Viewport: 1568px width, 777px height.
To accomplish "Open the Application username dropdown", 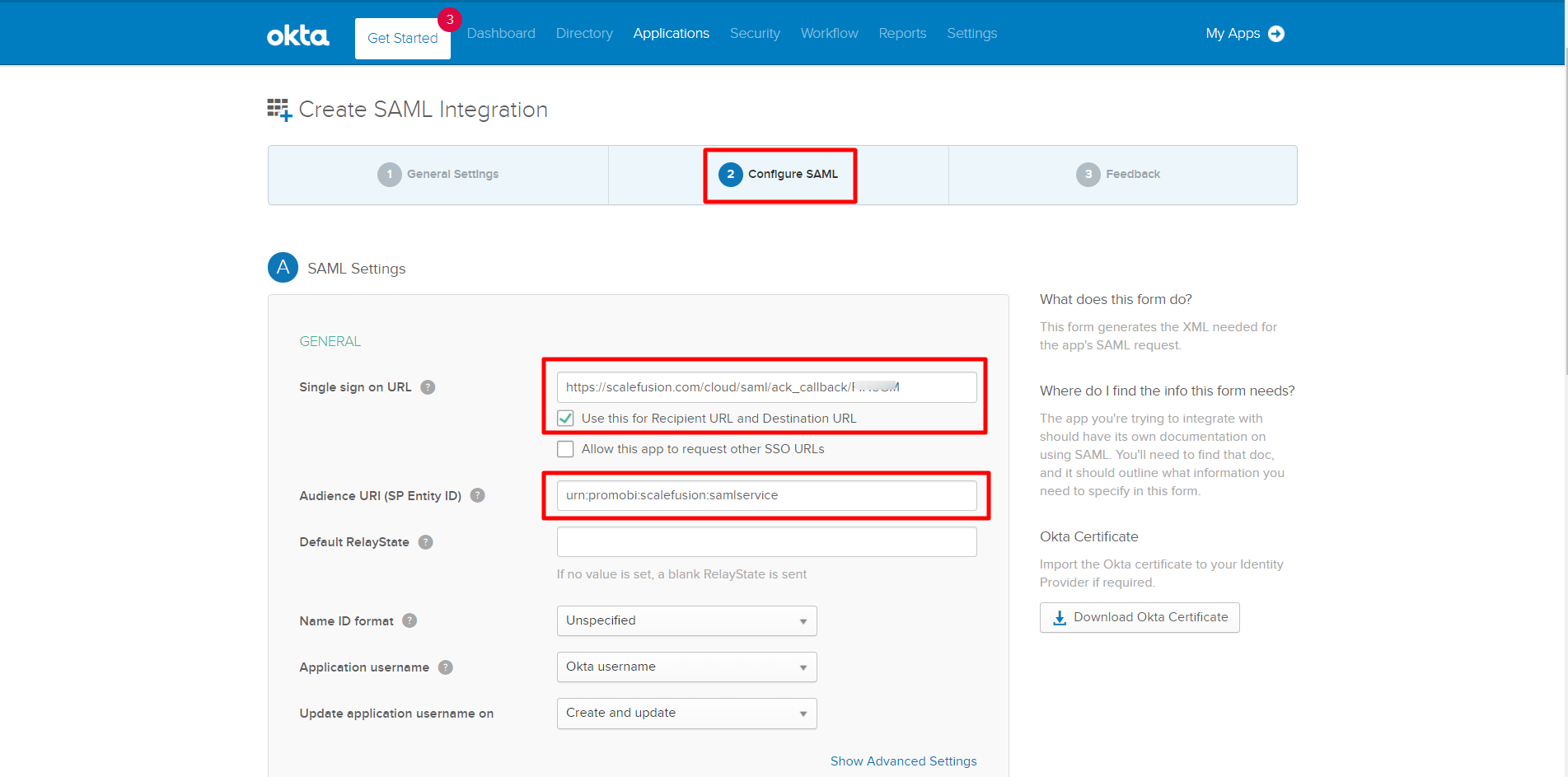I will (686, 667).
